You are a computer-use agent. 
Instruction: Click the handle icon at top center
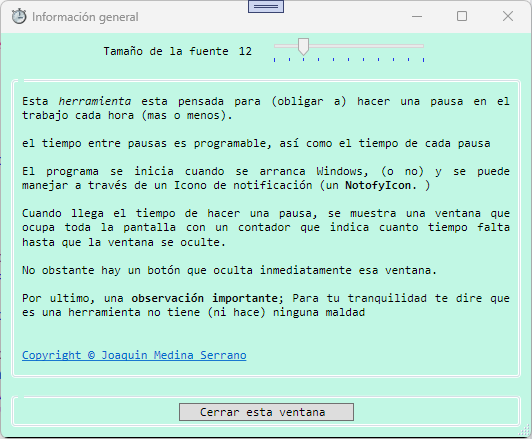[x=266, y=6]
